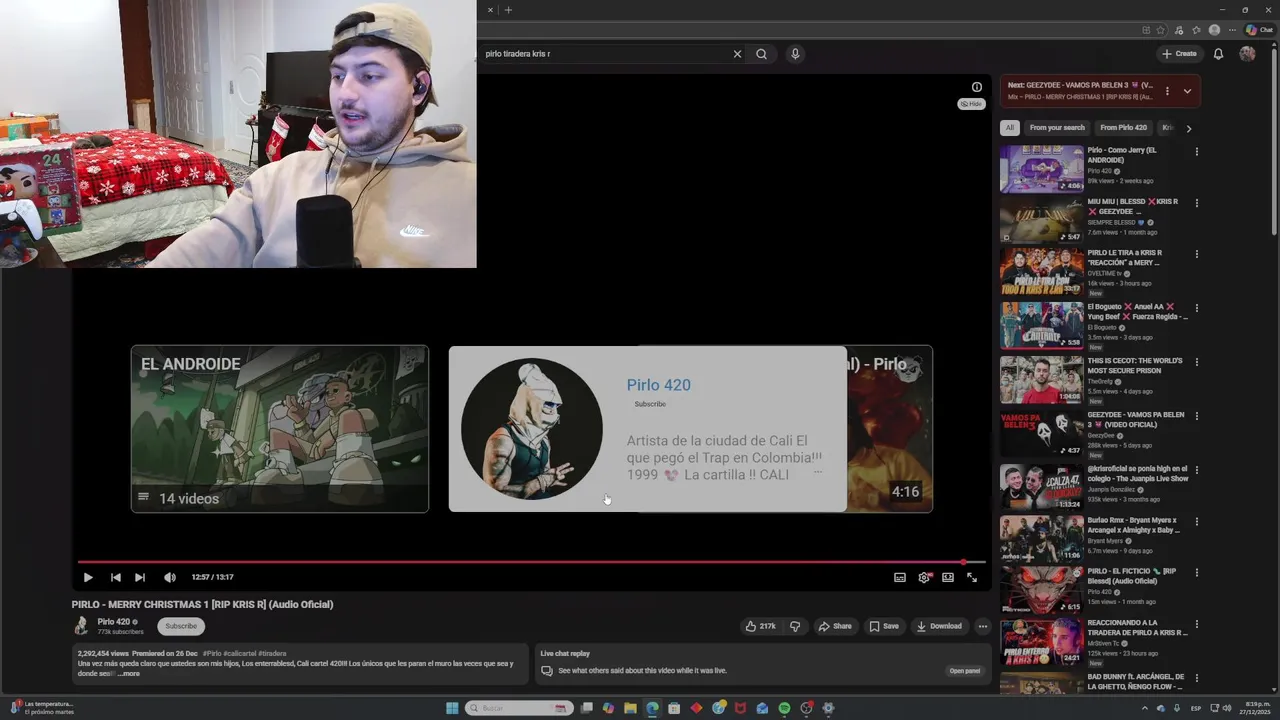Screen dimensions: 1280x720
Task: Show hidden system tray icons
Action: (x=1145, y=708)
